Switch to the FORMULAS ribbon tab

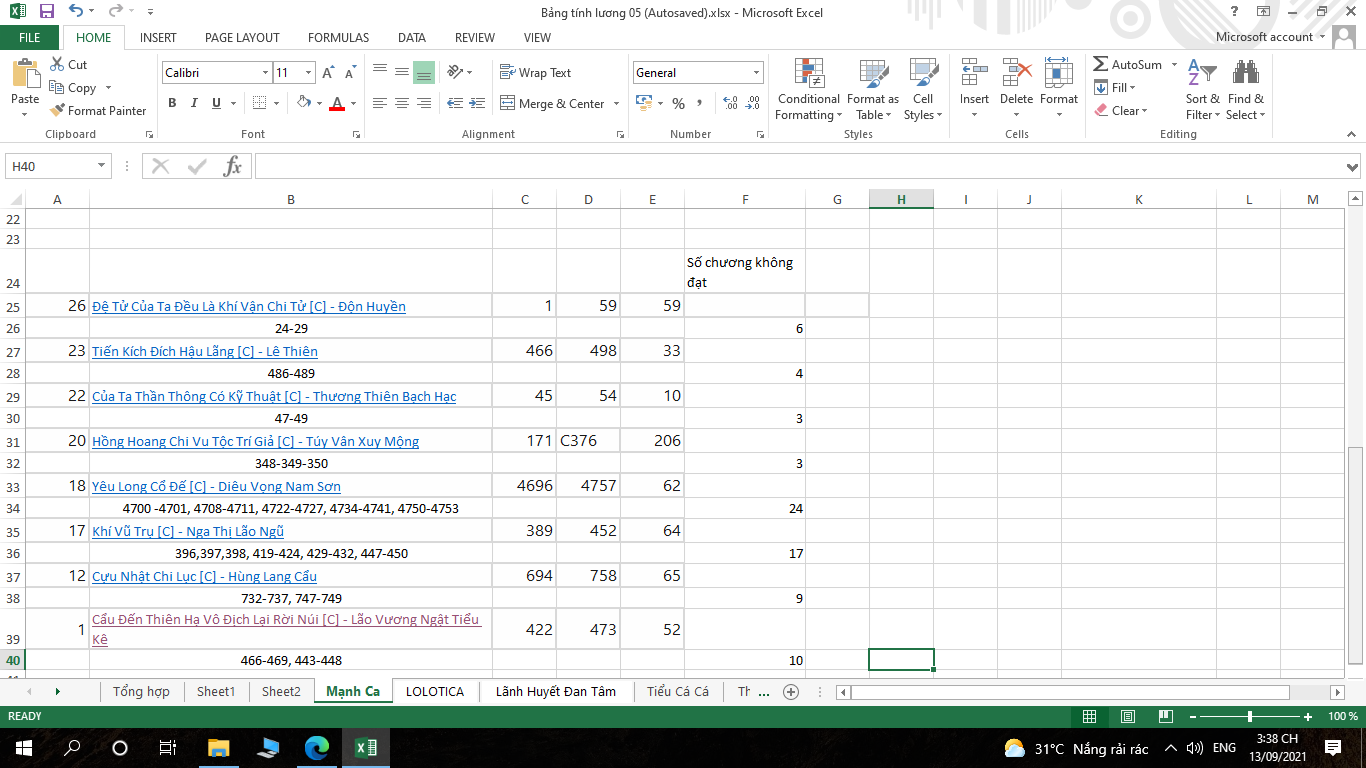338,37
